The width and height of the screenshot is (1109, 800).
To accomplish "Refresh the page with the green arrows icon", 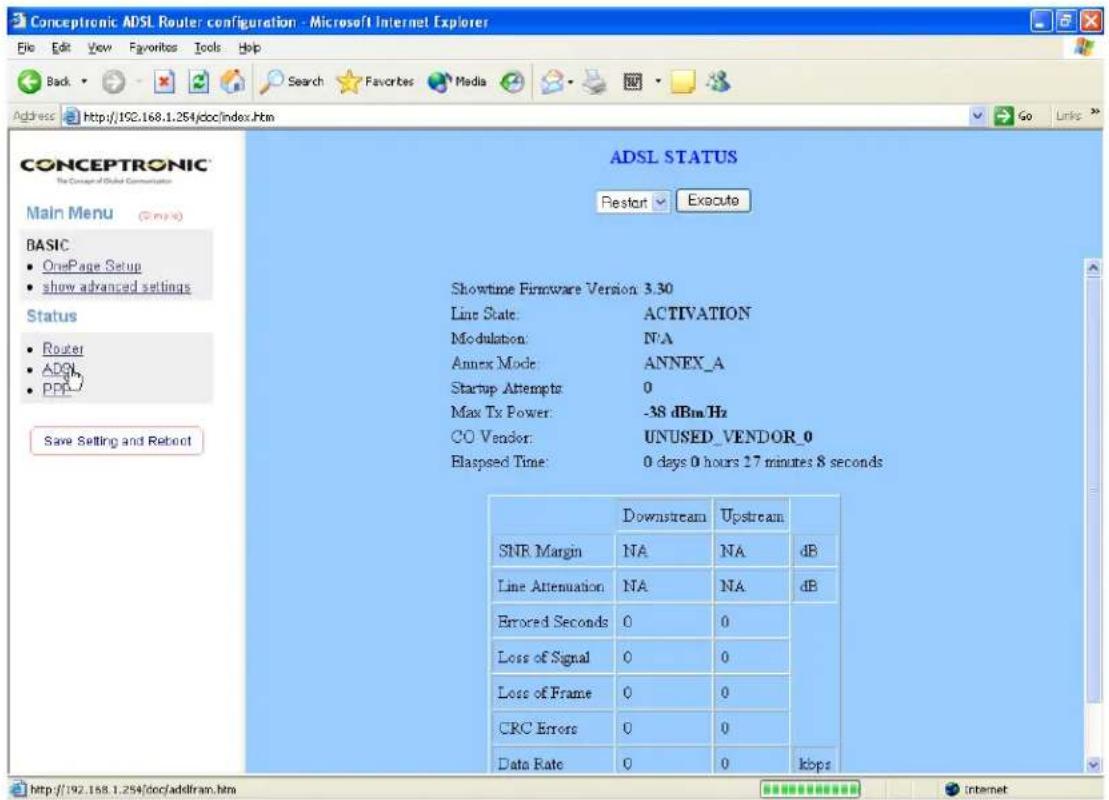I will 199,82.
